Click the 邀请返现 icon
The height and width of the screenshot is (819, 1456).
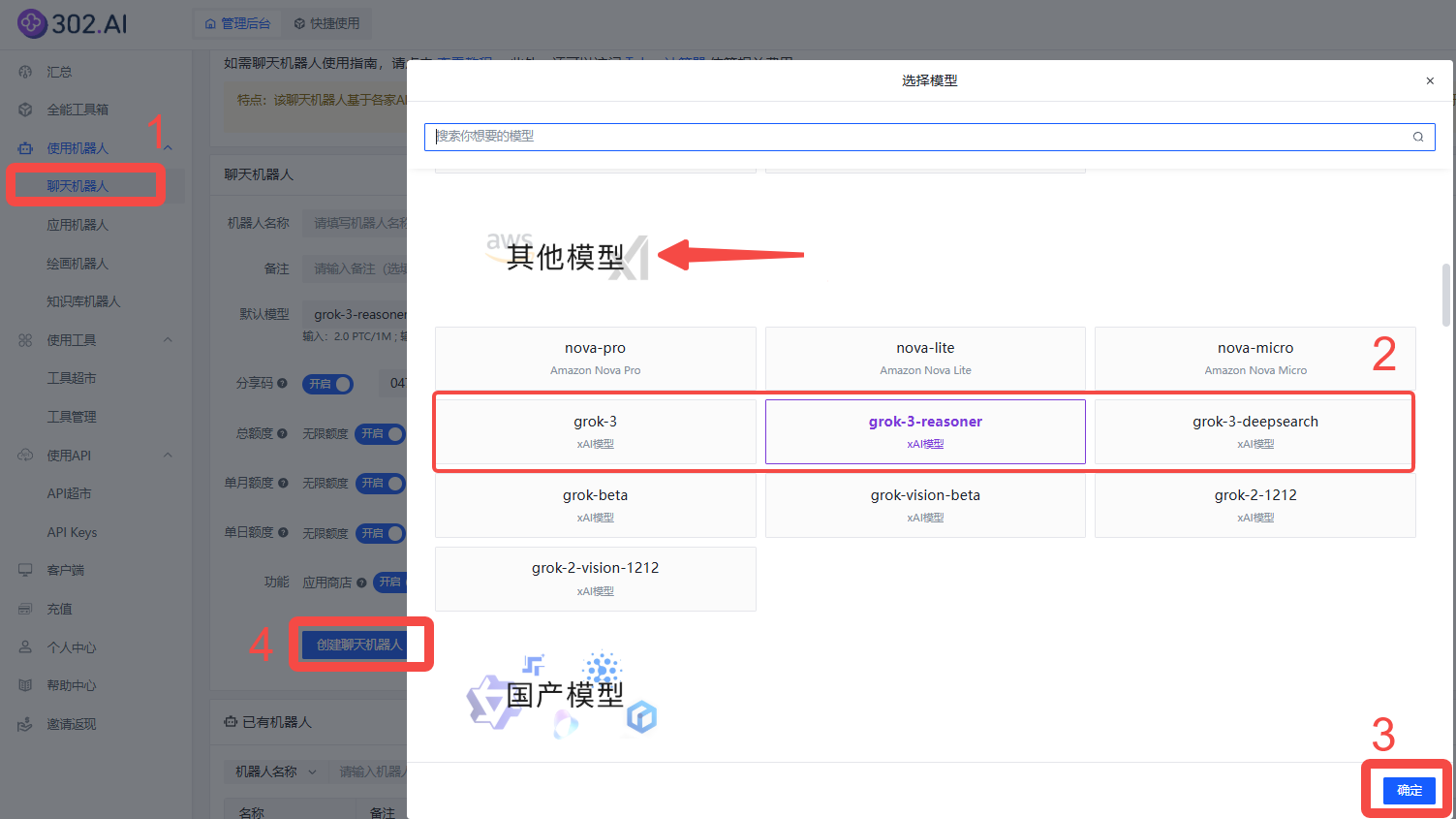[25, 724]
